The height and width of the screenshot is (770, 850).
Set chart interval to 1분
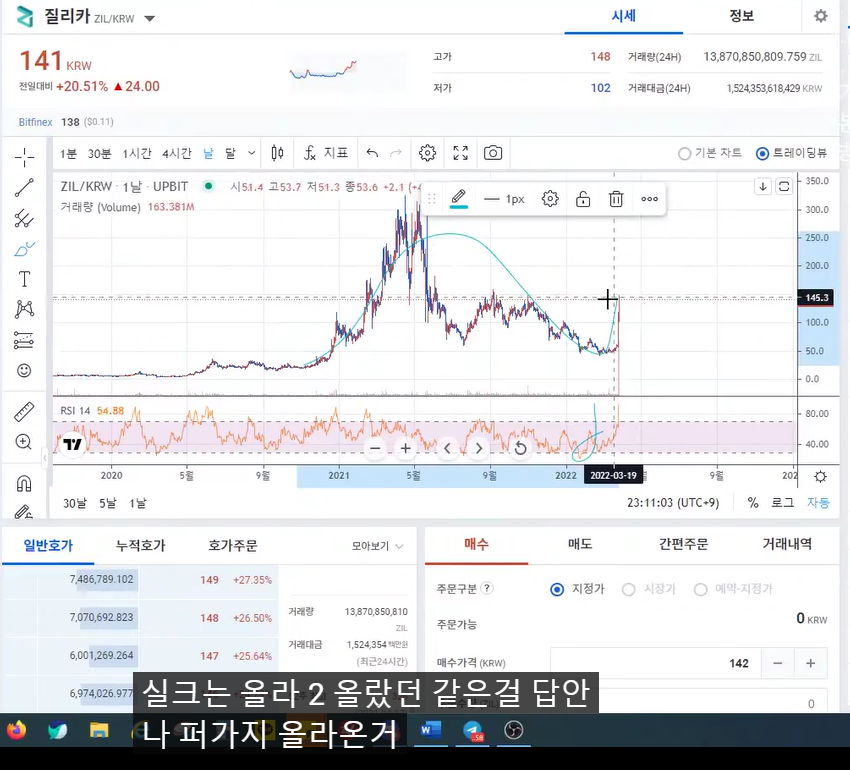point(68,153)
